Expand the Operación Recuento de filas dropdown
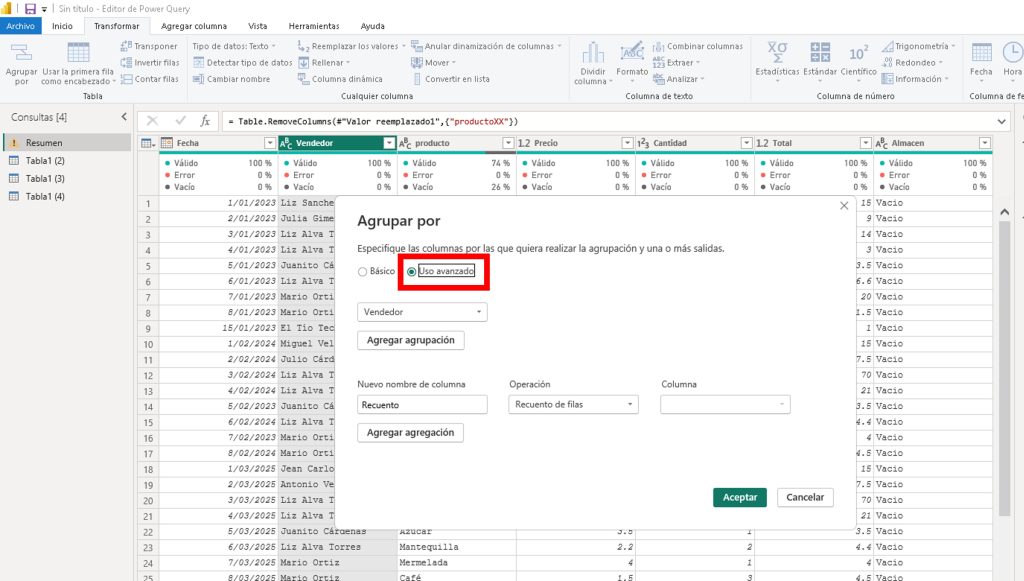The width and height of the screenshot is (1024, 581). (x=573, y=405)
